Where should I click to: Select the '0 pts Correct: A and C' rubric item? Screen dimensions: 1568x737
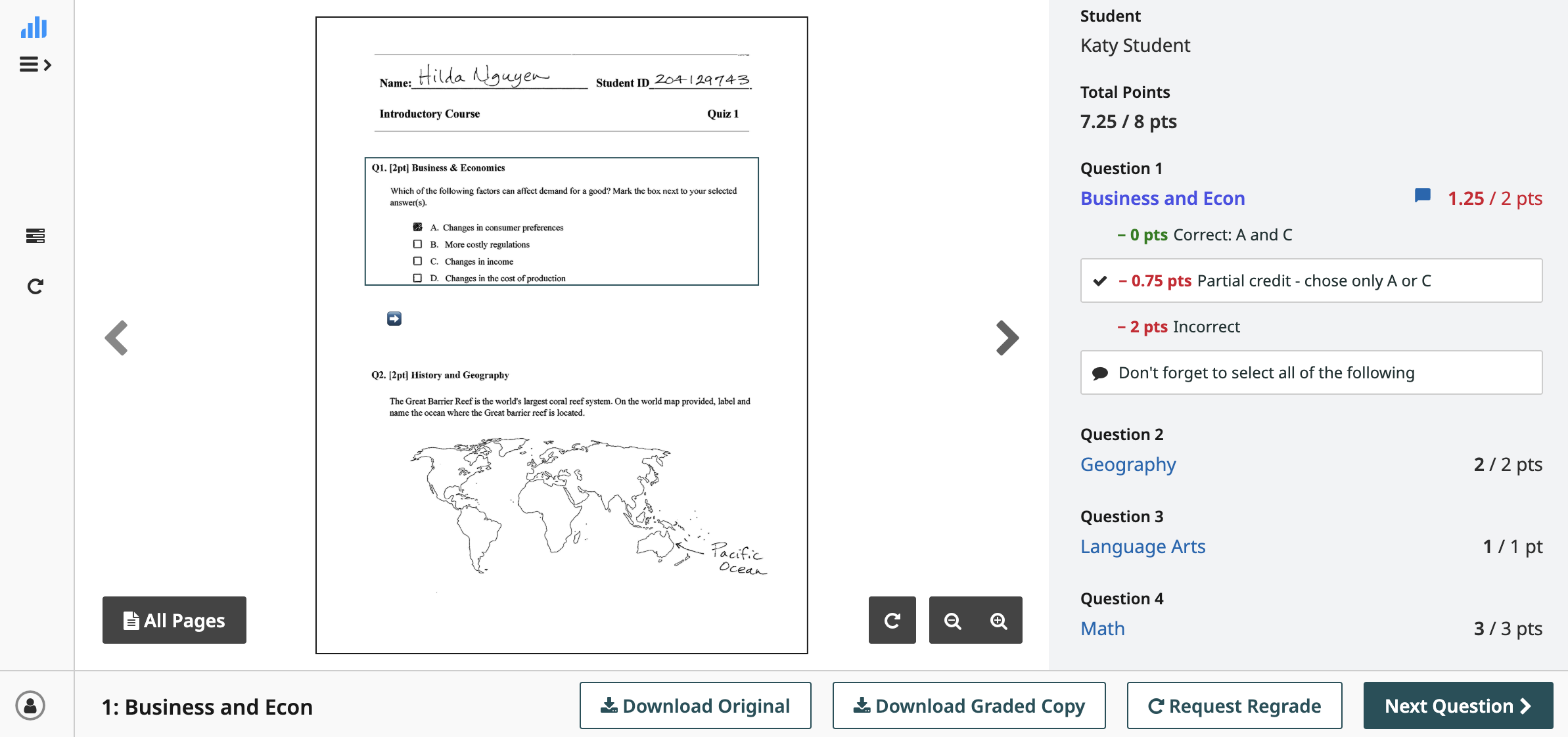click(x=1205, y=234)
